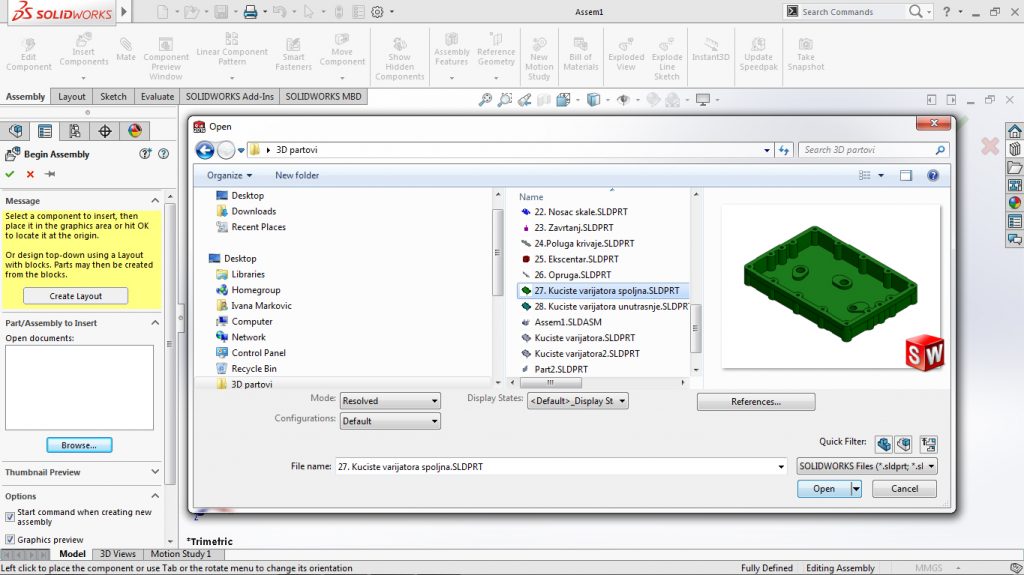Open the SOLIDWORKS Add-Ins tab
Image resolution: width=1024 pixels, height=575 pixels.
(x=229, y=97)
